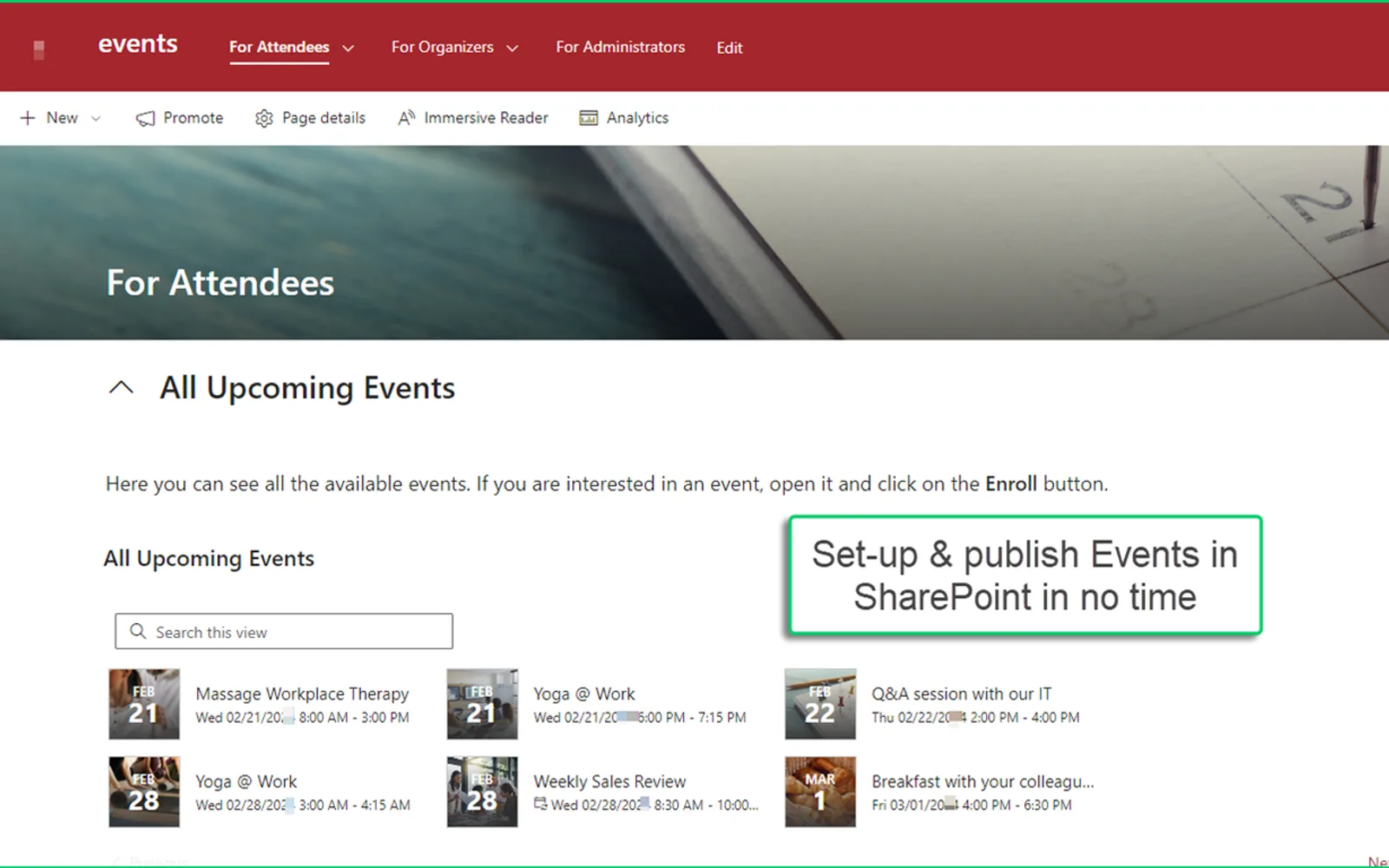The height and width of the screenshot is (868, 1389).
Task: Click the Breakfast with your colleagues Mar 1 thumbnail
Action: (820, 792)
